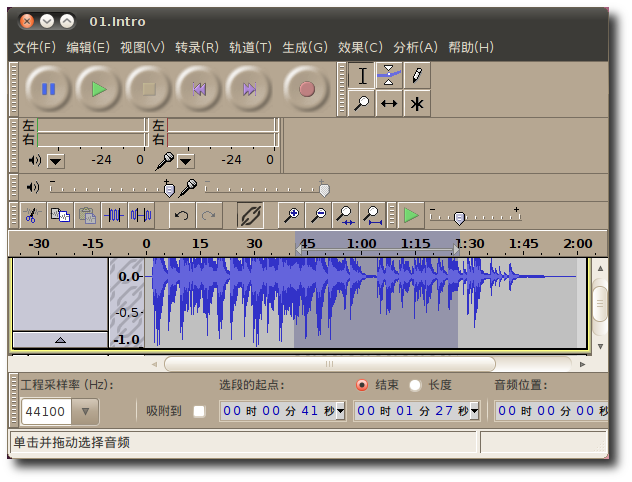The height and width of the screenshot is (482, 632).
Task: Select the Draw pencil tool
Action: pyautogui.click(x=417, y=75)
